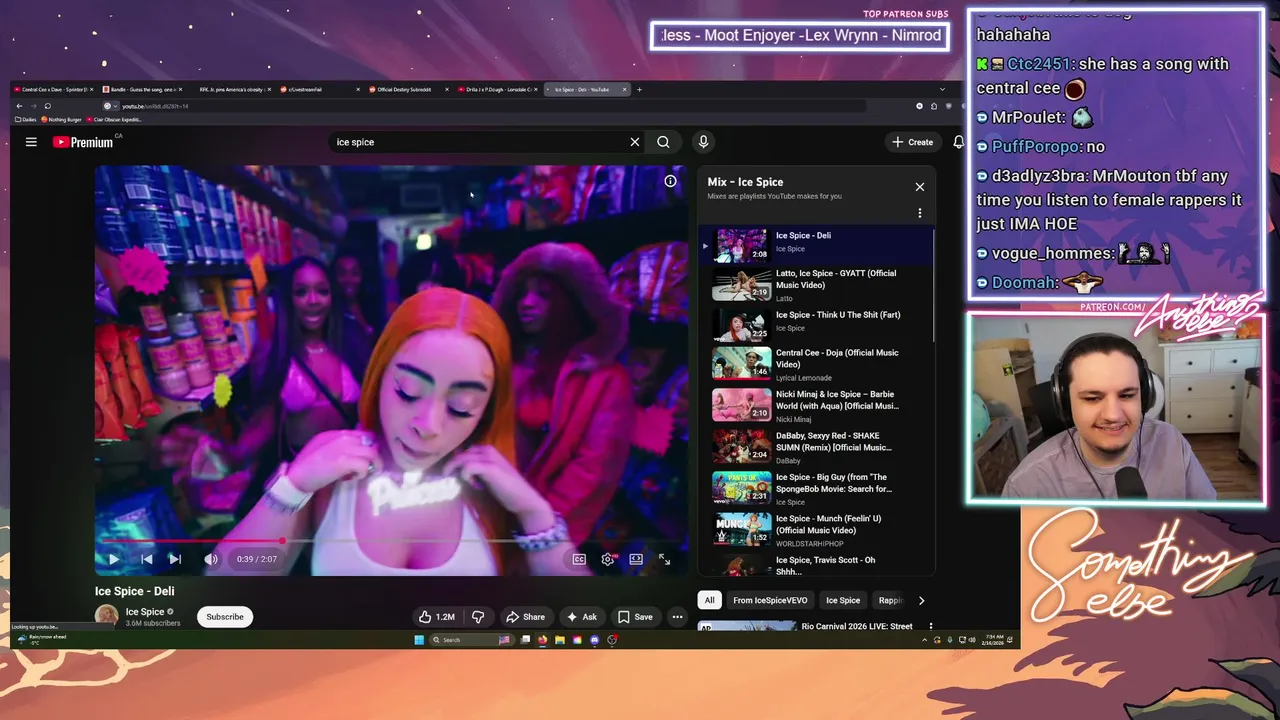
Task: Click the search magnifier button
Action: [663, 142]
